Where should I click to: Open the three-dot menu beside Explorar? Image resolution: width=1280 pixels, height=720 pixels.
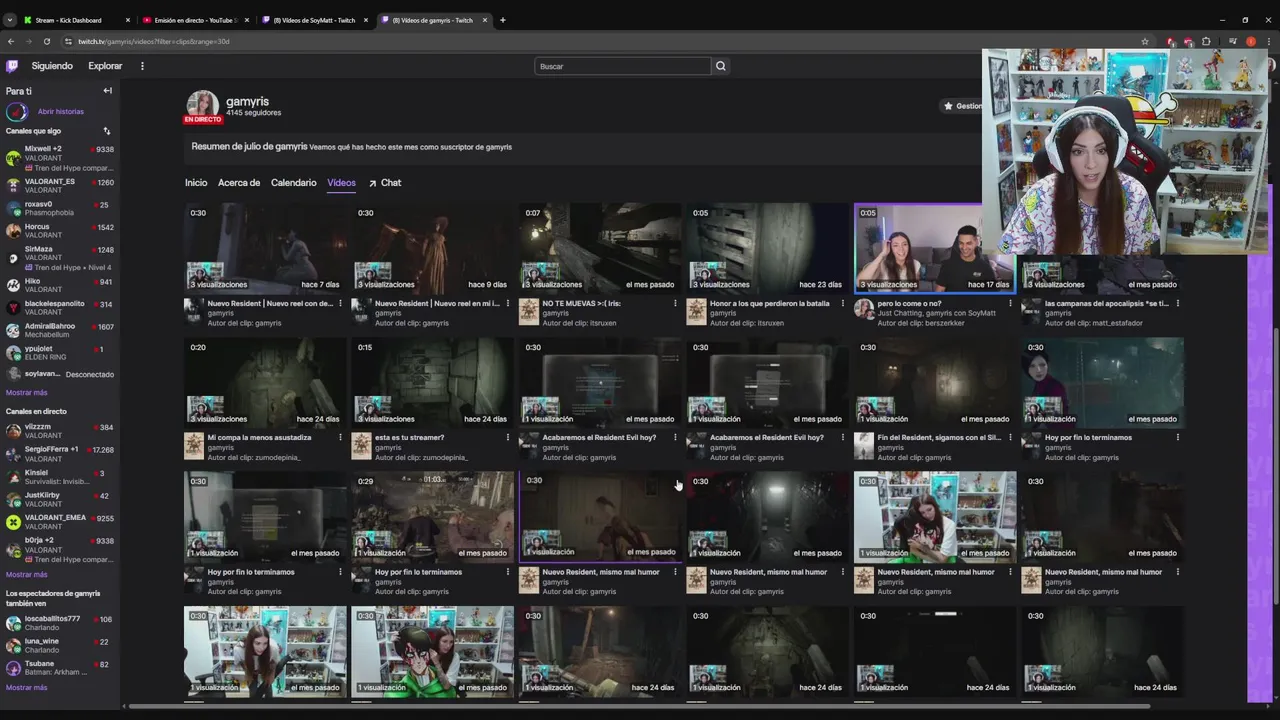click(142, 66)
